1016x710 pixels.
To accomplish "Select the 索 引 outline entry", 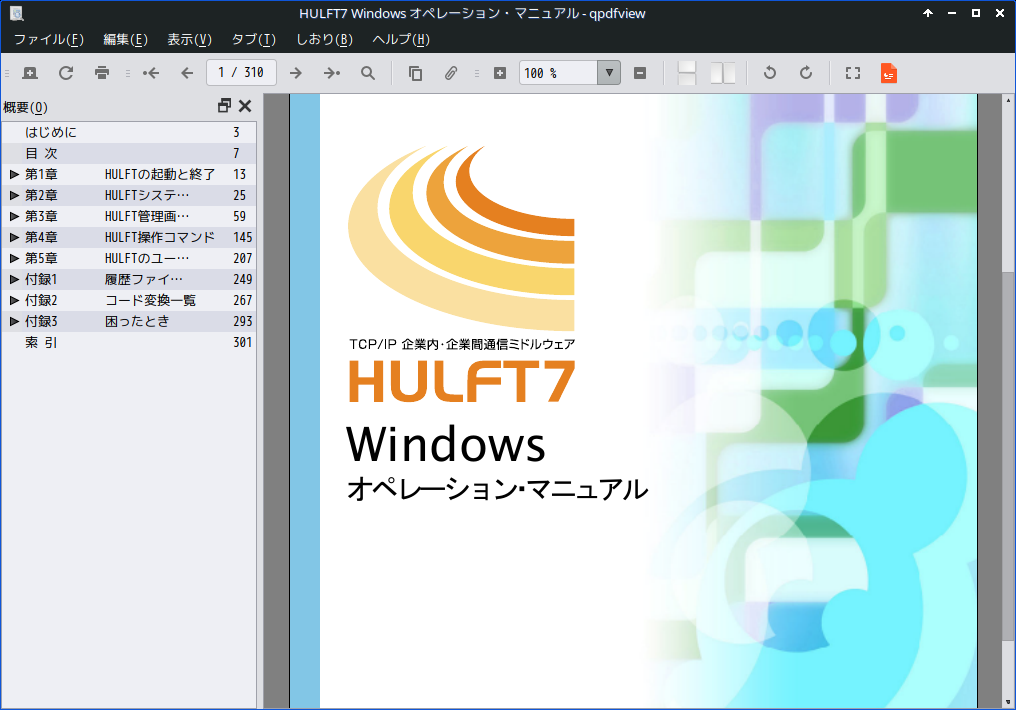I will coord(129,342).
